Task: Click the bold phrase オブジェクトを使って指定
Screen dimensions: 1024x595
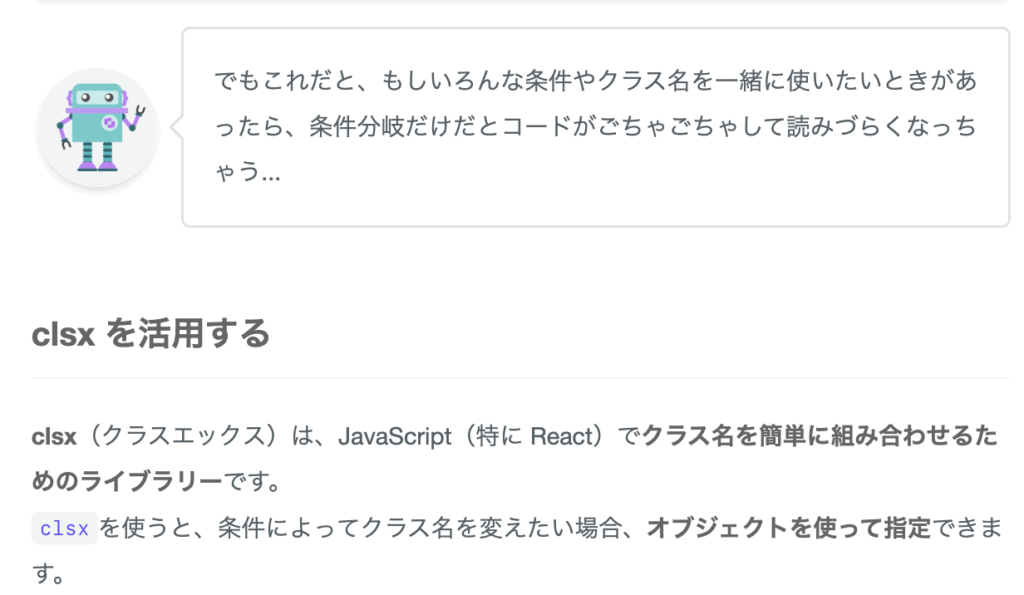Action: click(789, 528)
